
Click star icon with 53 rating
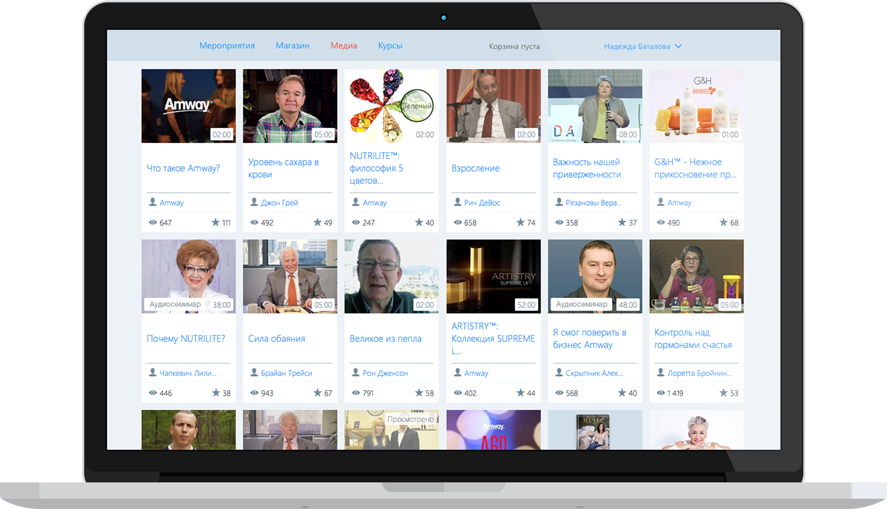pyautogui.click(x=724, y=392)
